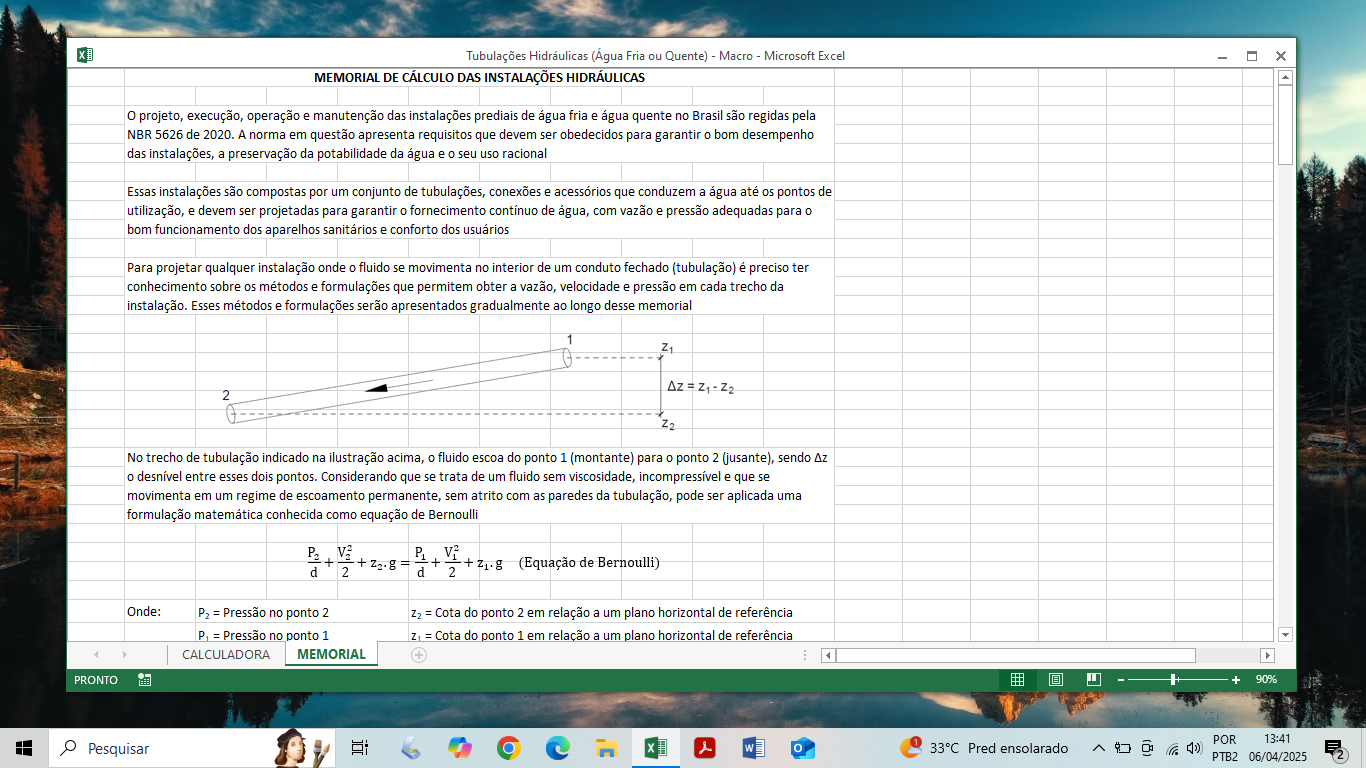1366x768 pixels.
Task: Open zoom dialog via 90% level
Action: coord(1267,680)
